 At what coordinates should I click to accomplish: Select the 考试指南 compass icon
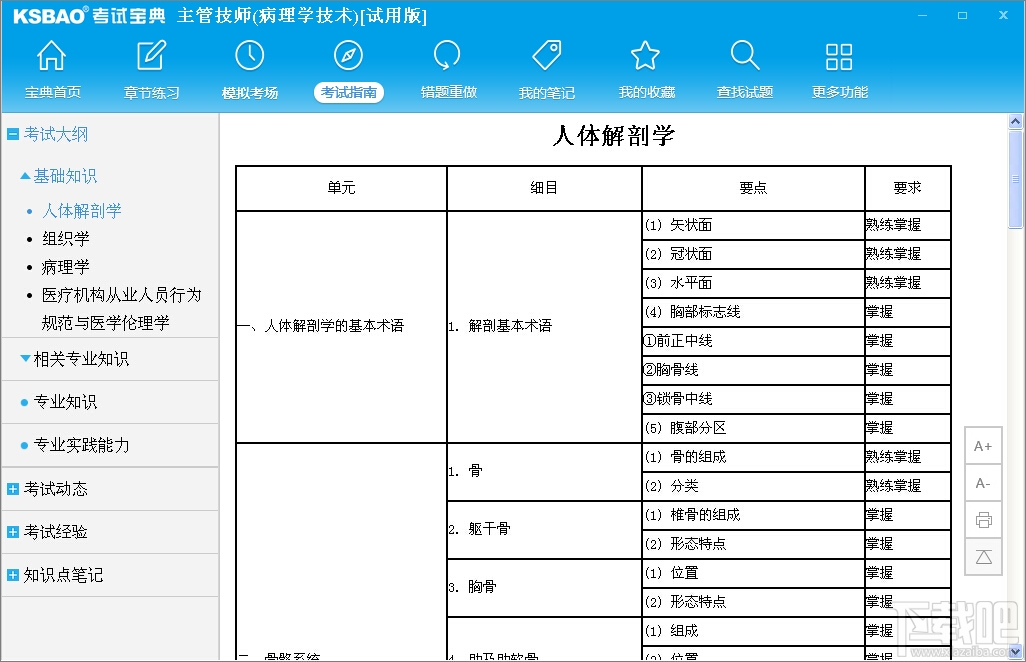348,56
